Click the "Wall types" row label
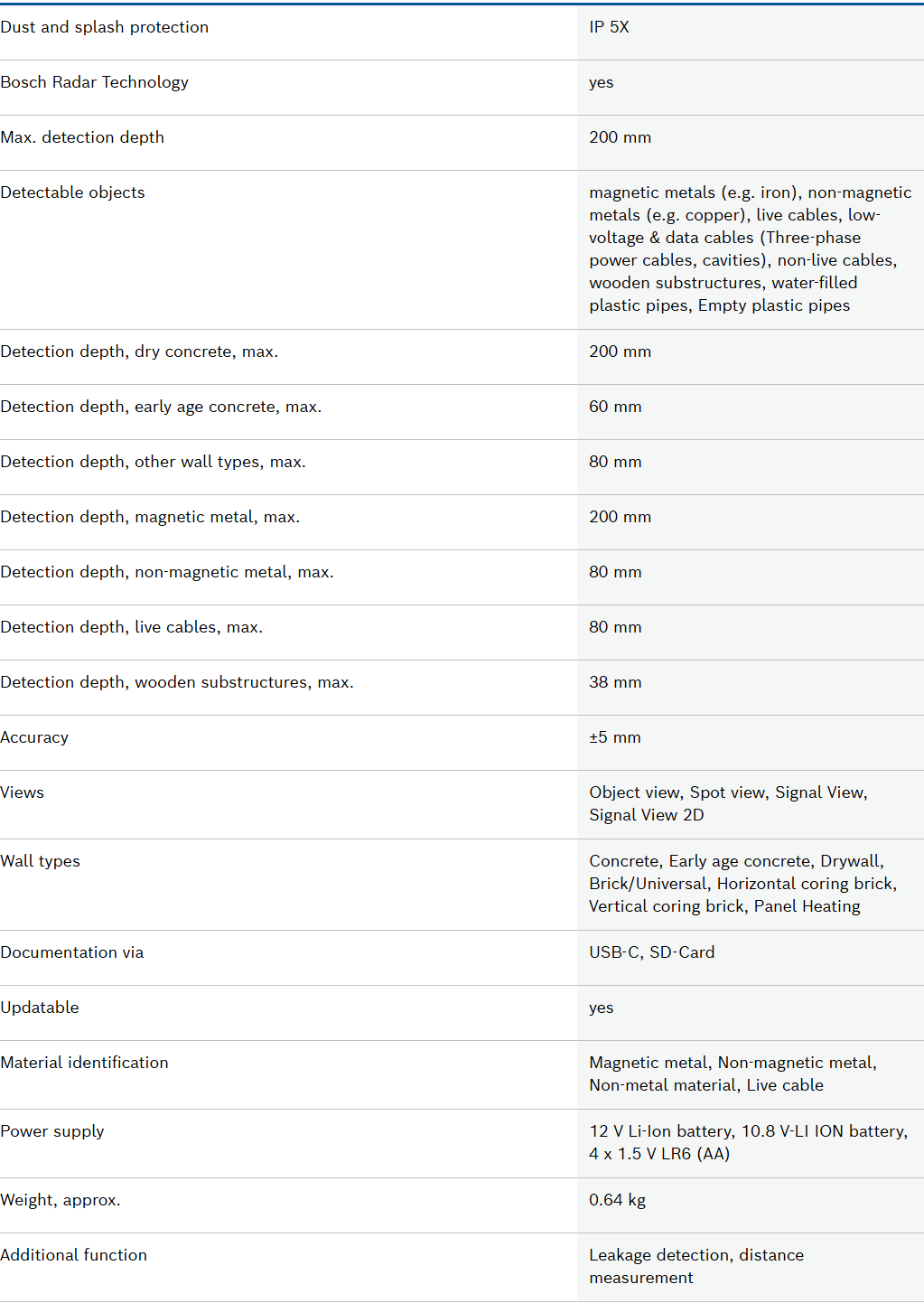Viewport: 924px width, 1303px height. [41, 861]
